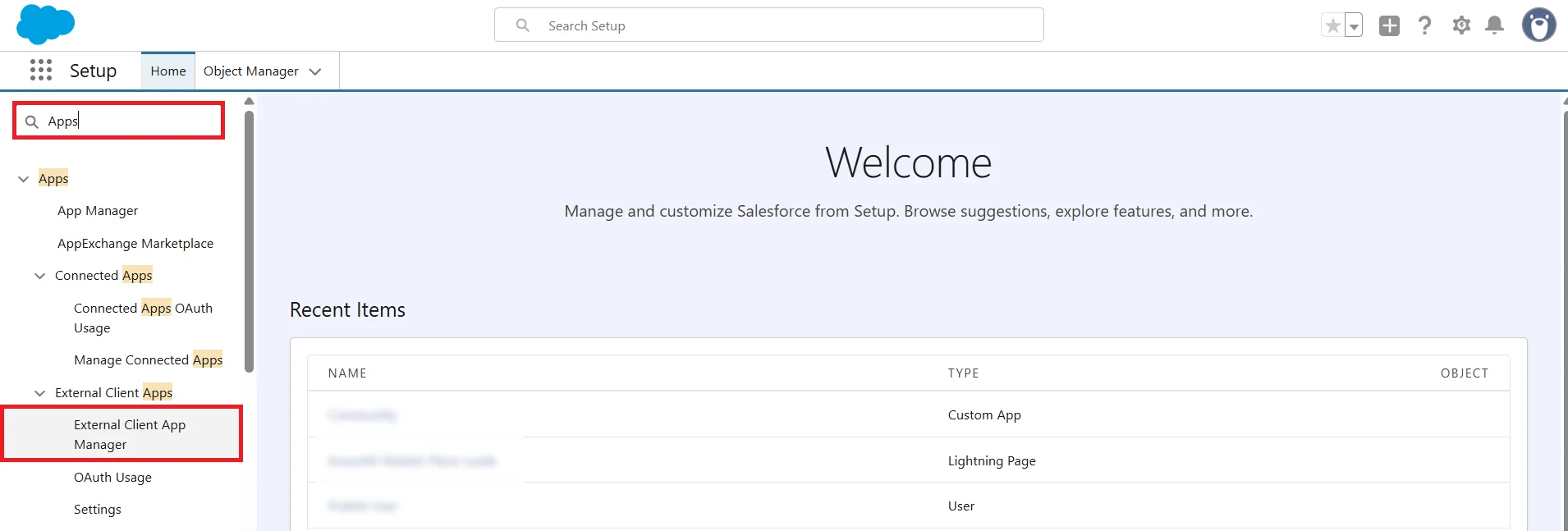Image resolution: width=1568 pixels, height=531 pixels.
Task: Open App Manager in the setup tree
Action: 98,211
